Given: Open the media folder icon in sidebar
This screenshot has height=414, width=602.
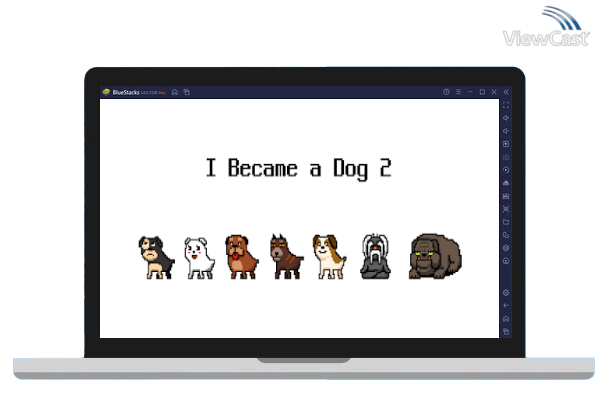Looking at the screenshot, I should tap(506, 222).
